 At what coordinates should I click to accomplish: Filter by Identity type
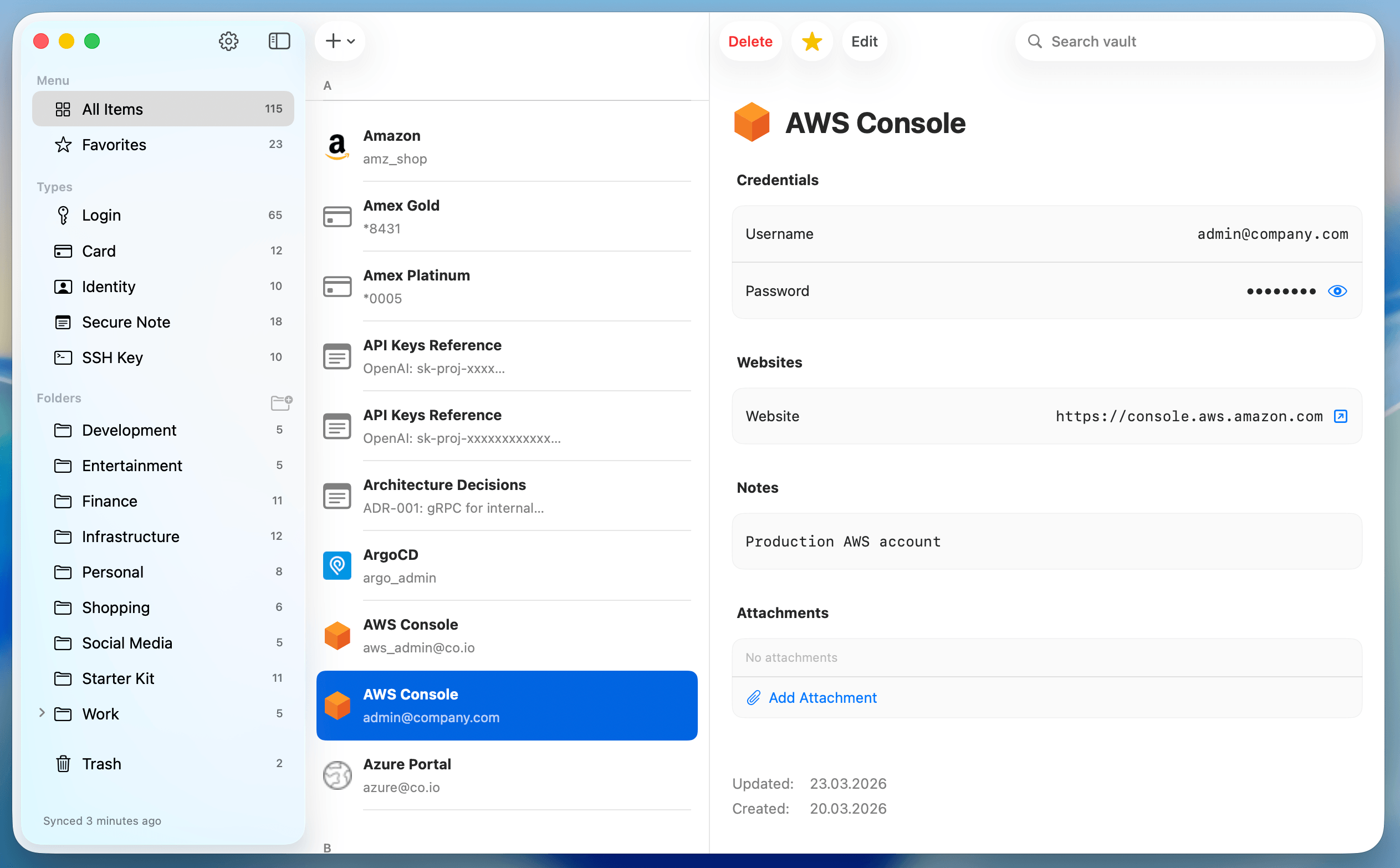coord(163,287)
